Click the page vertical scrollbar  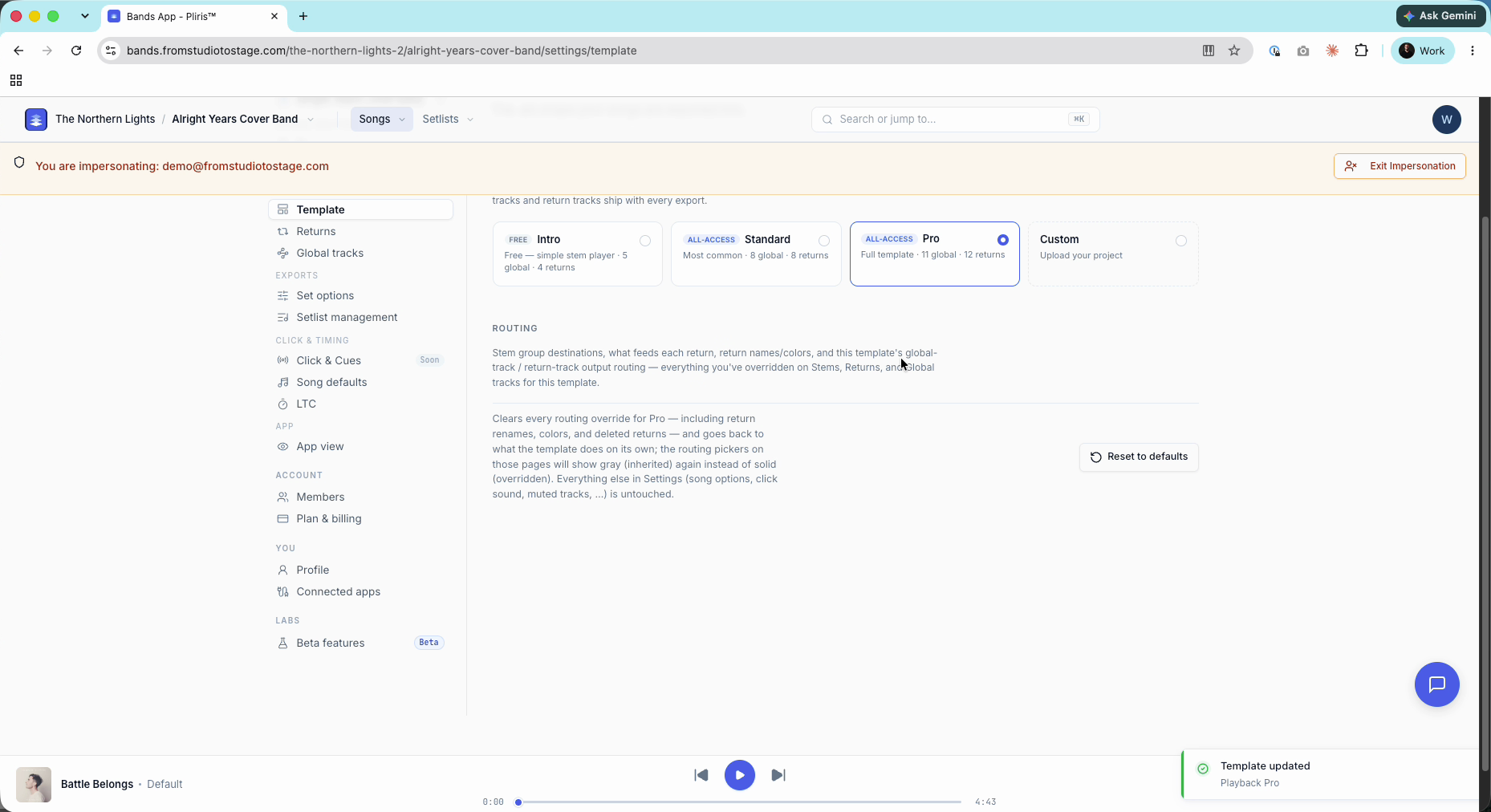point(1485,493)
